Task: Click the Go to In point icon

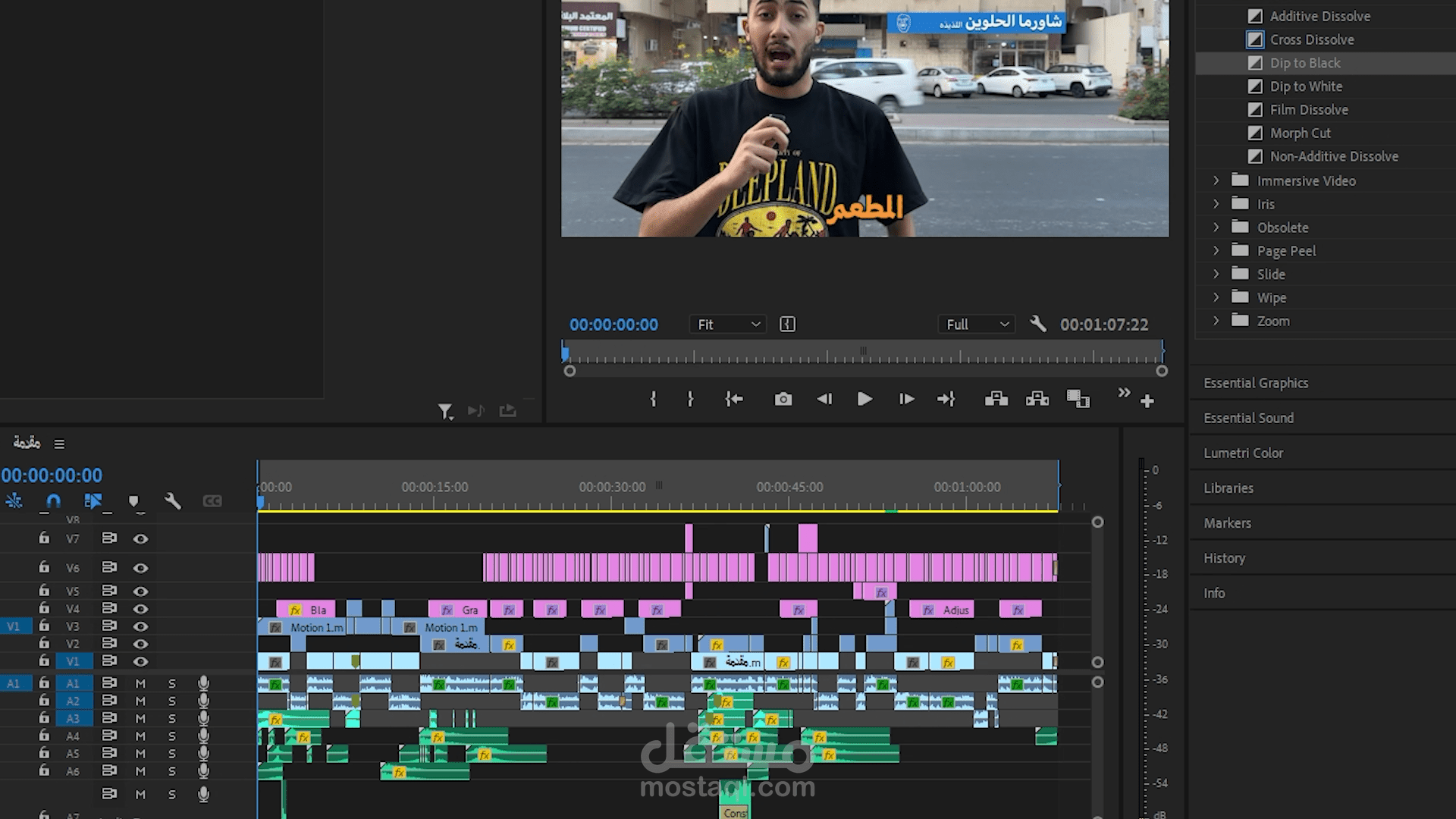Action: (733, 399)
